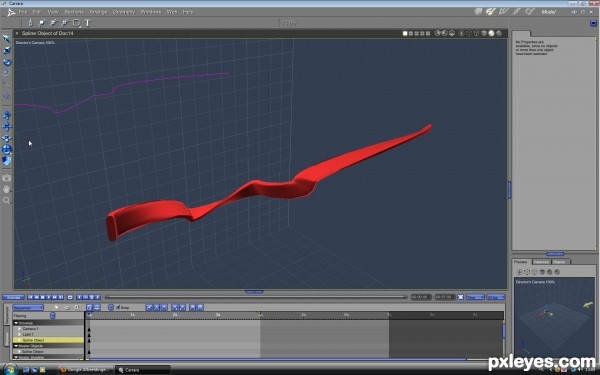The width and height of the screenshot is (600, 375).
Task: Click the first working plane icon in viewport header
Action: tap(438, 34)
